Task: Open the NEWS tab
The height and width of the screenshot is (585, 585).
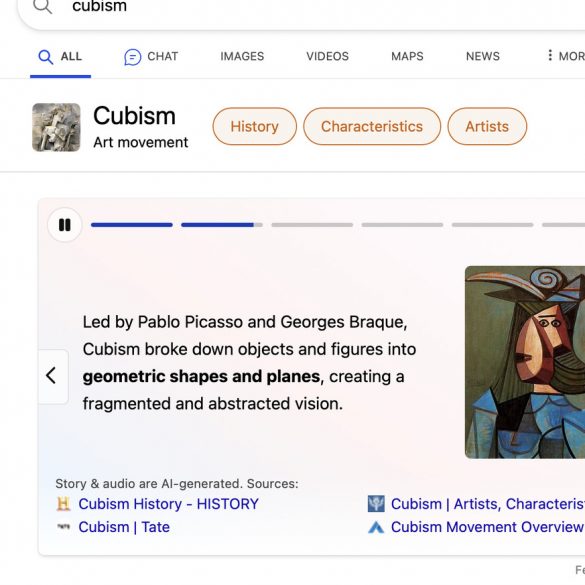Action: coord(483,56)
